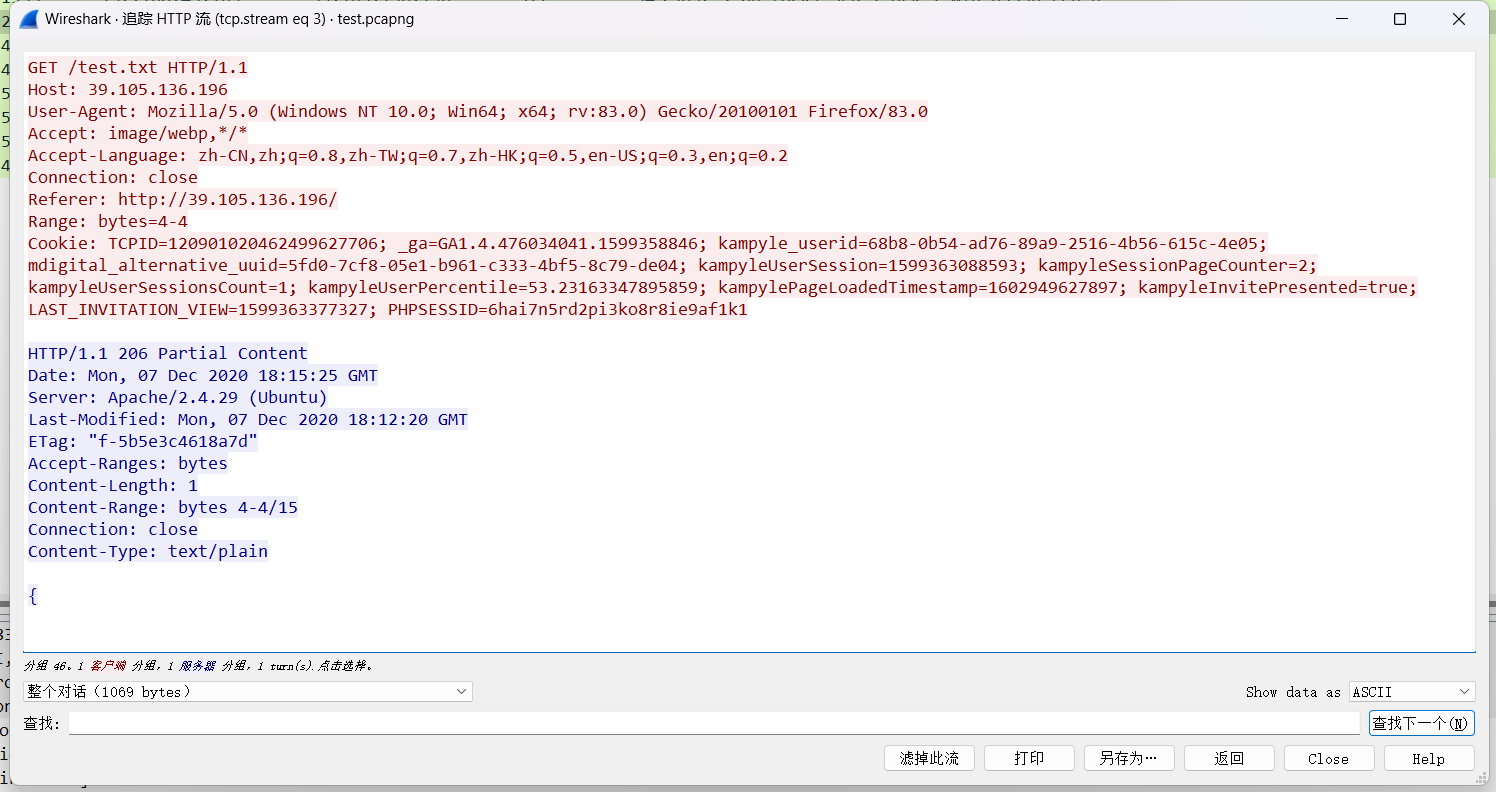Open the "Show data as" format dropdown showing ASCII
The image size is (1496, 792).
click(1411, 691)
